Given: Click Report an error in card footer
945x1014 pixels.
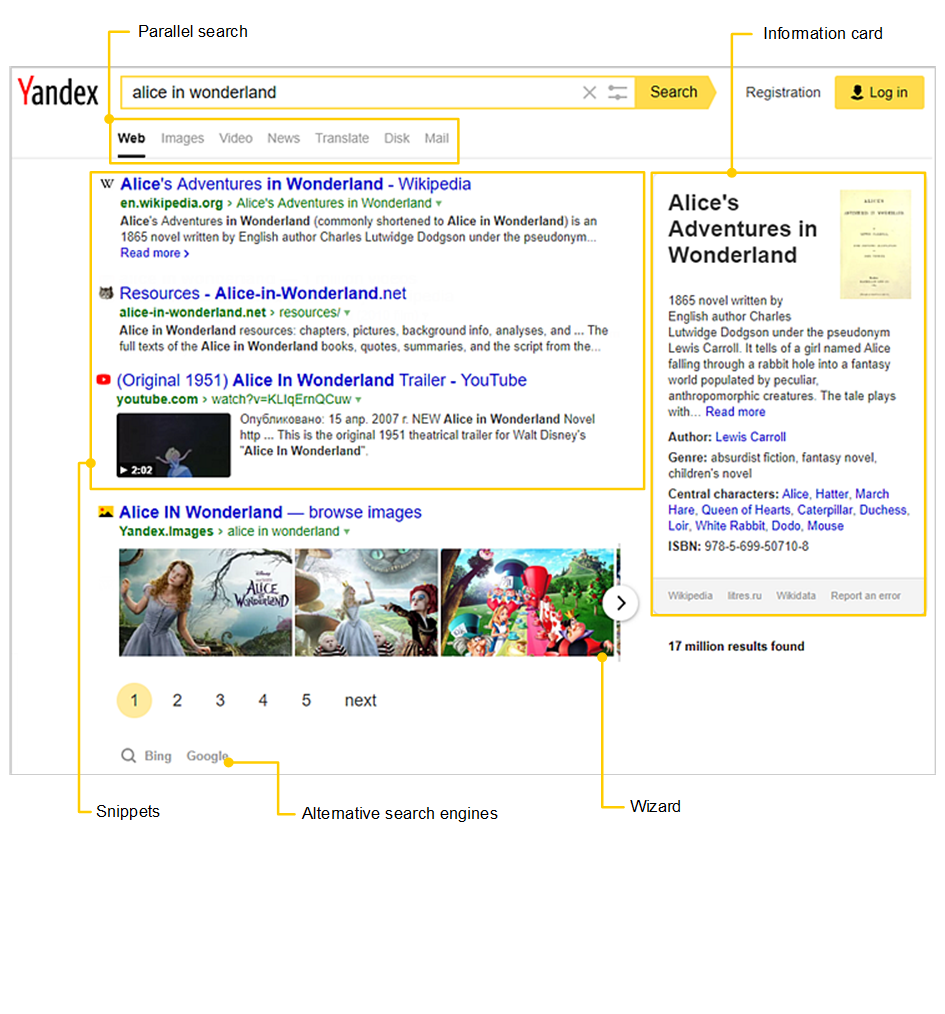Looking at the screenshot, I should [x=865, y=596].
